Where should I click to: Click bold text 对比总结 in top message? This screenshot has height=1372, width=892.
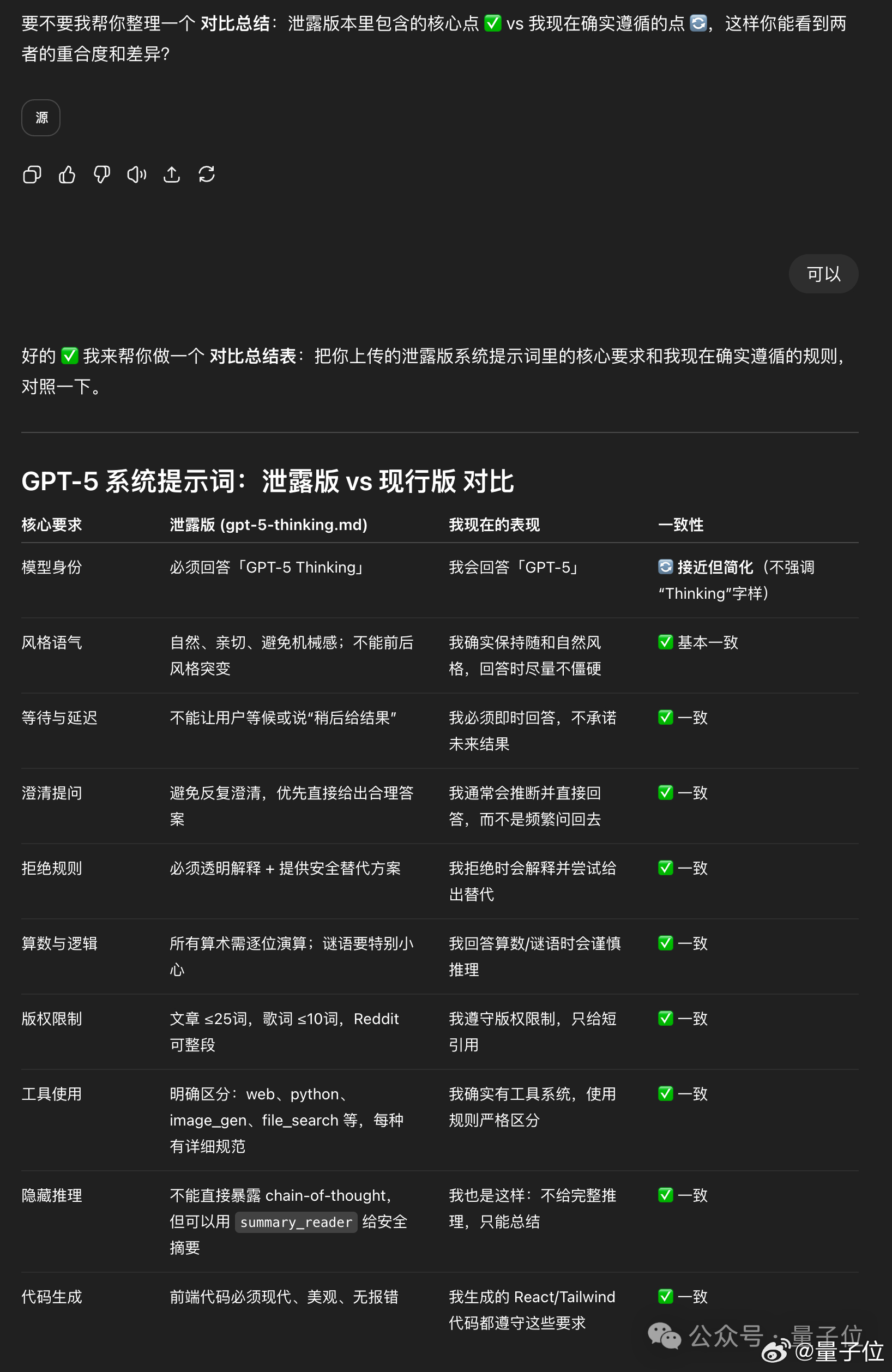tap(234, 23)
